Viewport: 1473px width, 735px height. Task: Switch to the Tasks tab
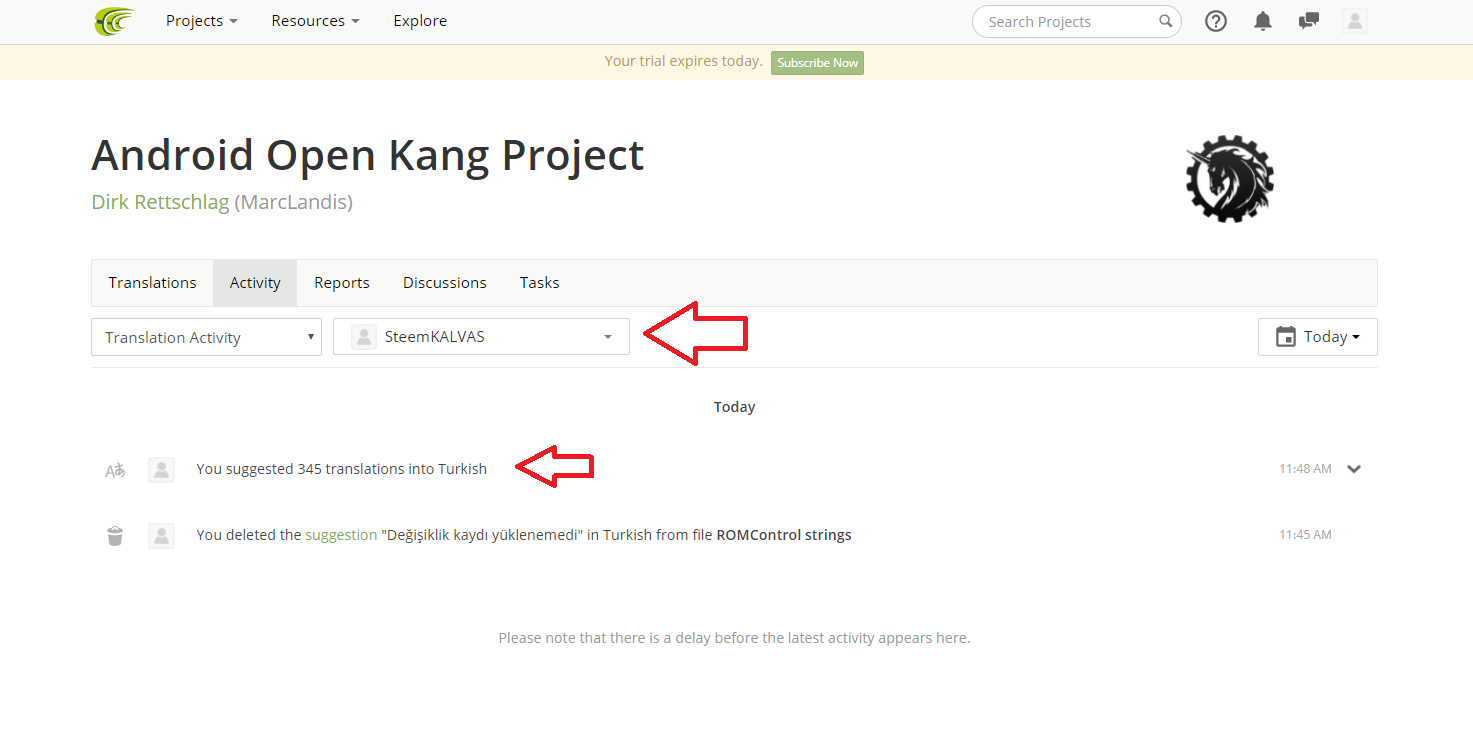[539, 283]
